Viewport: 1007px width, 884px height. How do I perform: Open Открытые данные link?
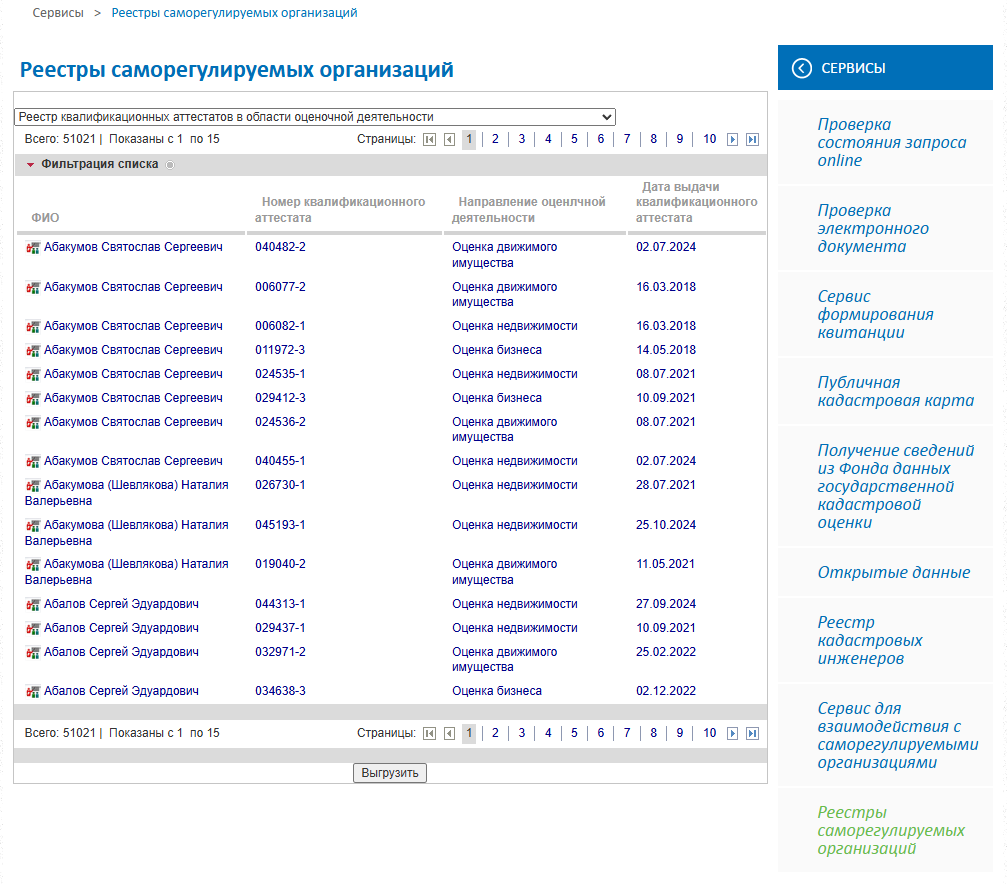[893, 572]
